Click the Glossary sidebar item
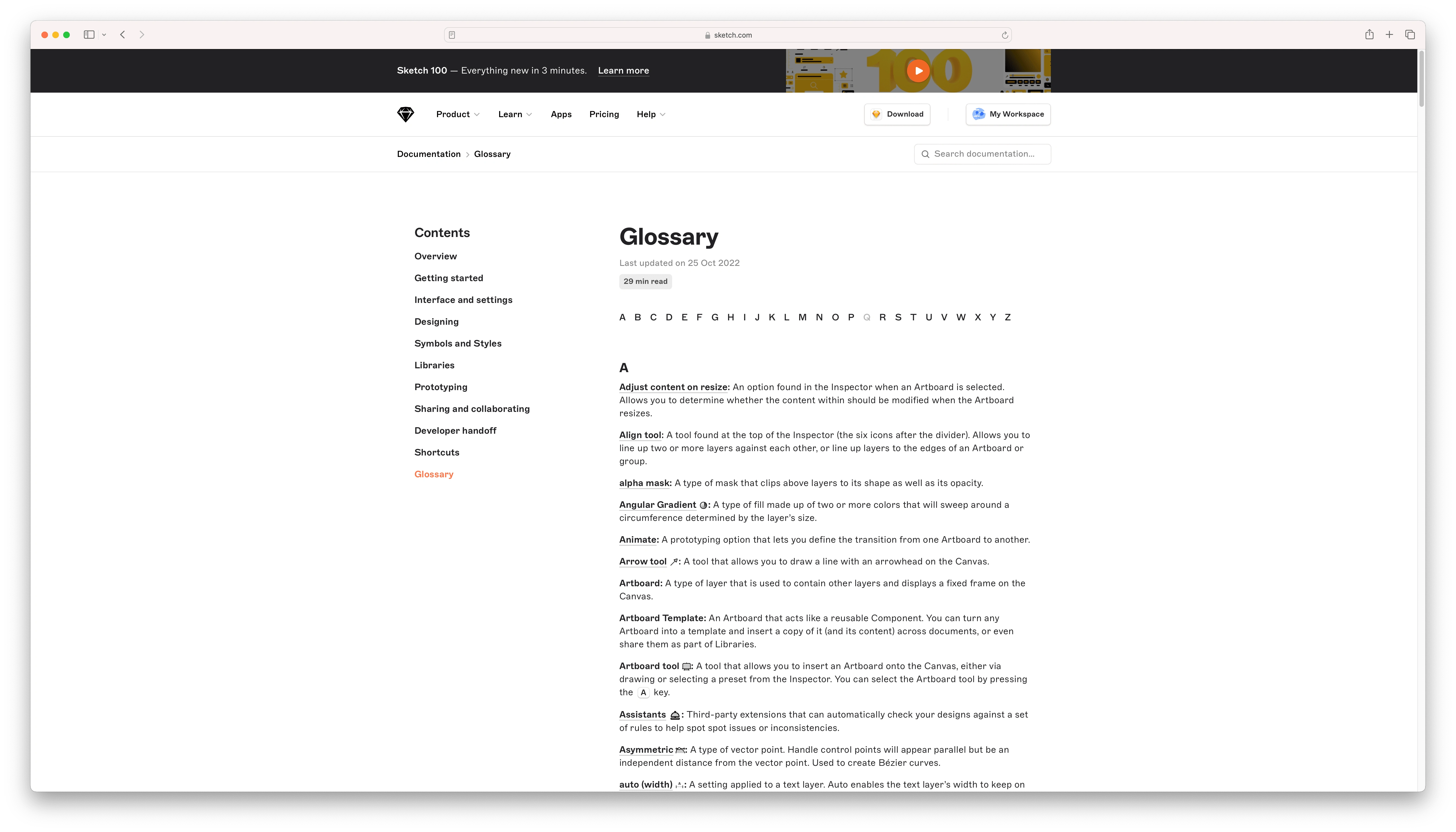 tap(434, 473)
